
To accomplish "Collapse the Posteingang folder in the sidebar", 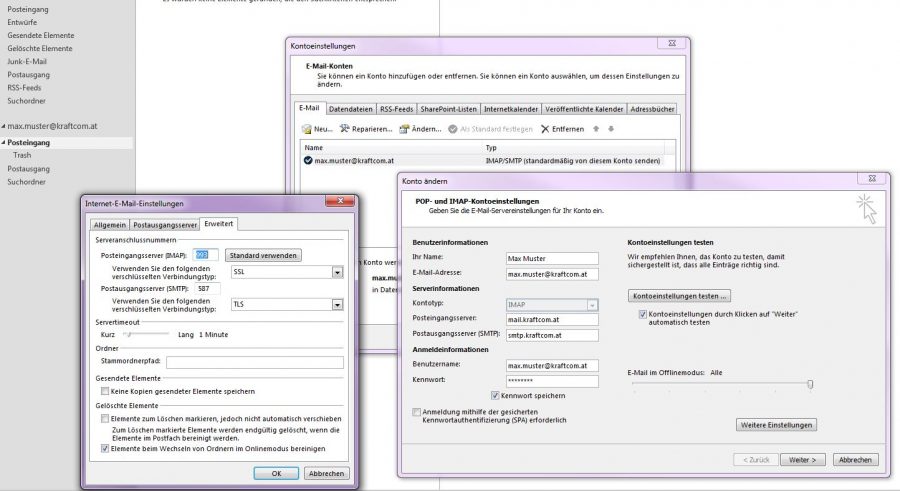I will click(x=4, y=143).
